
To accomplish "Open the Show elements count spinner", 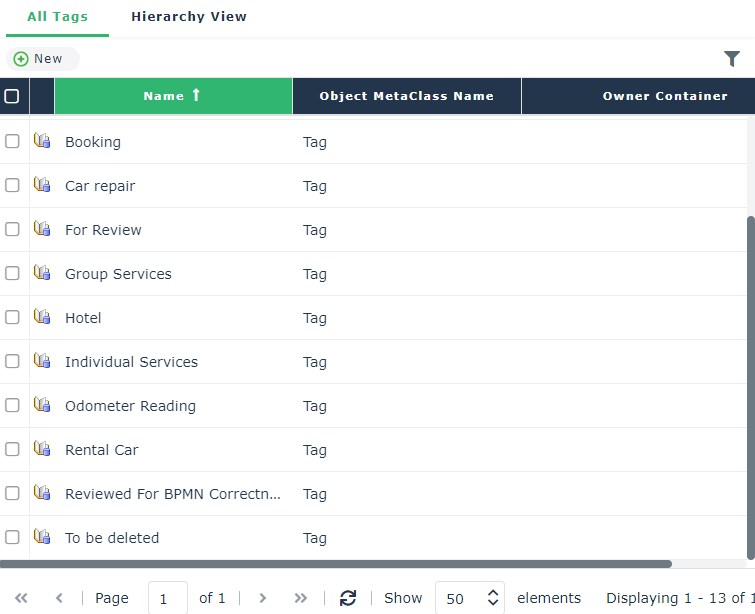I will pyautogui.click(x=492, y=598).
